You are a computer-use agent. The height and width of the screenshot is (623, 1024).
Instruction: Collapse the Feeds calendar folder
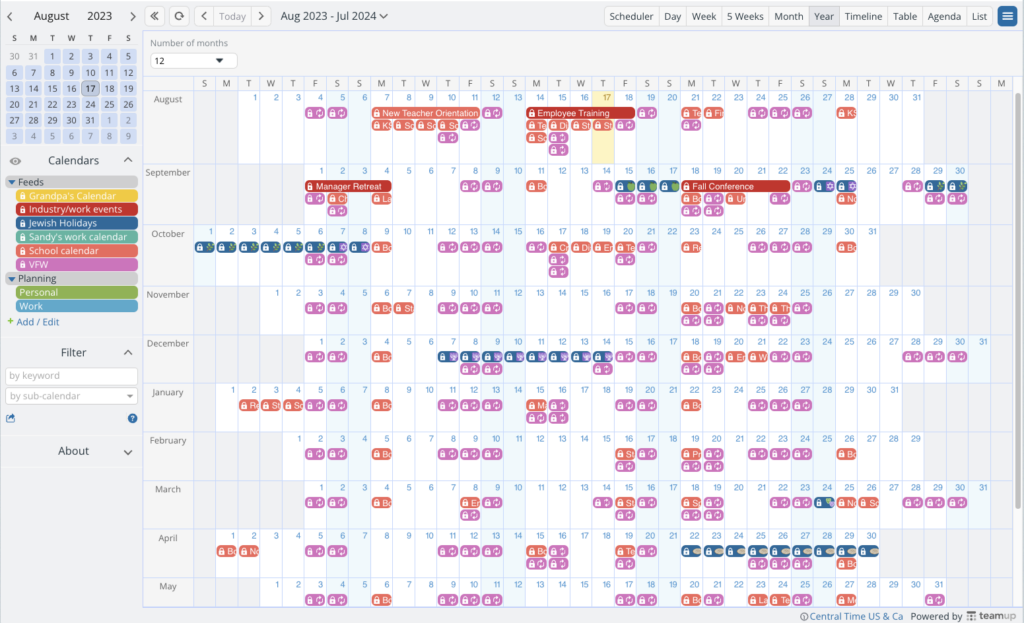coord(11,182)
